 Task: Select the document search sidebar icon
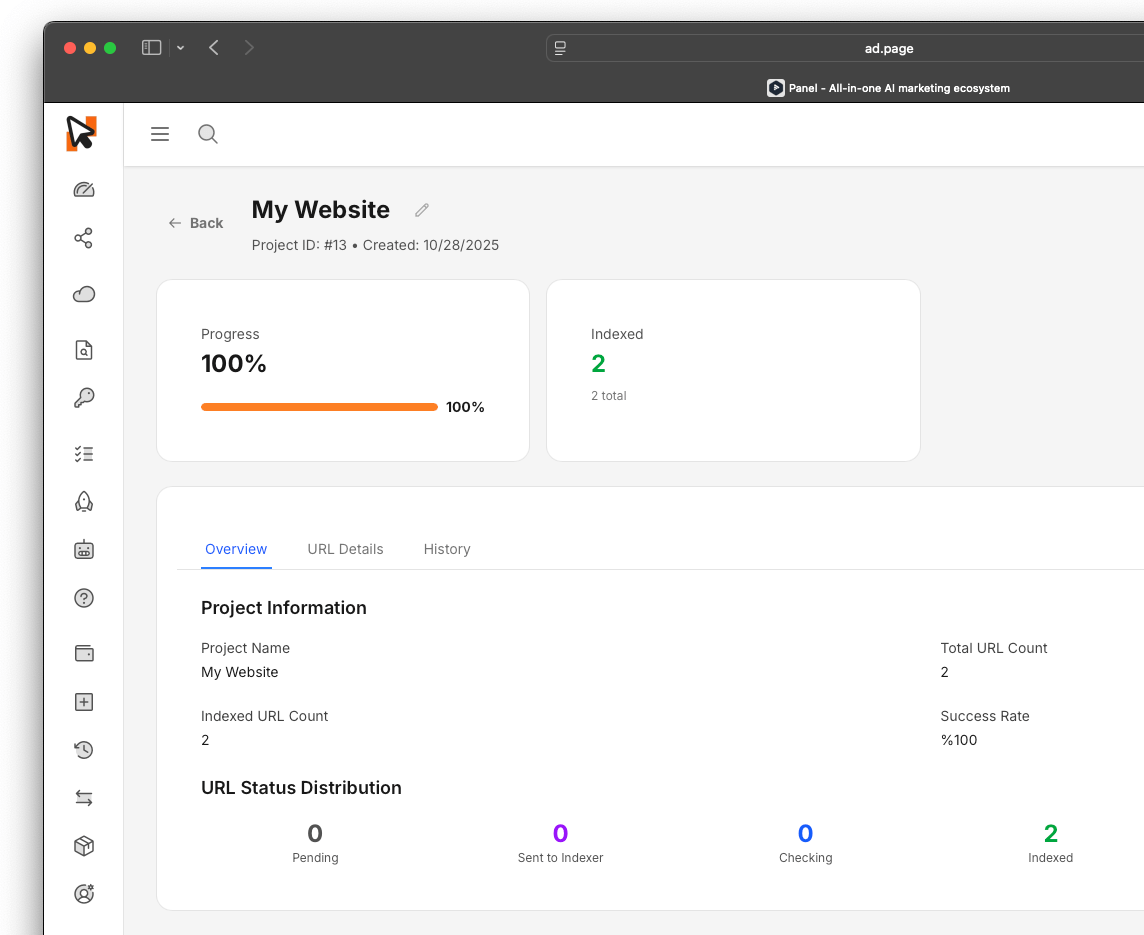(84, 350)
